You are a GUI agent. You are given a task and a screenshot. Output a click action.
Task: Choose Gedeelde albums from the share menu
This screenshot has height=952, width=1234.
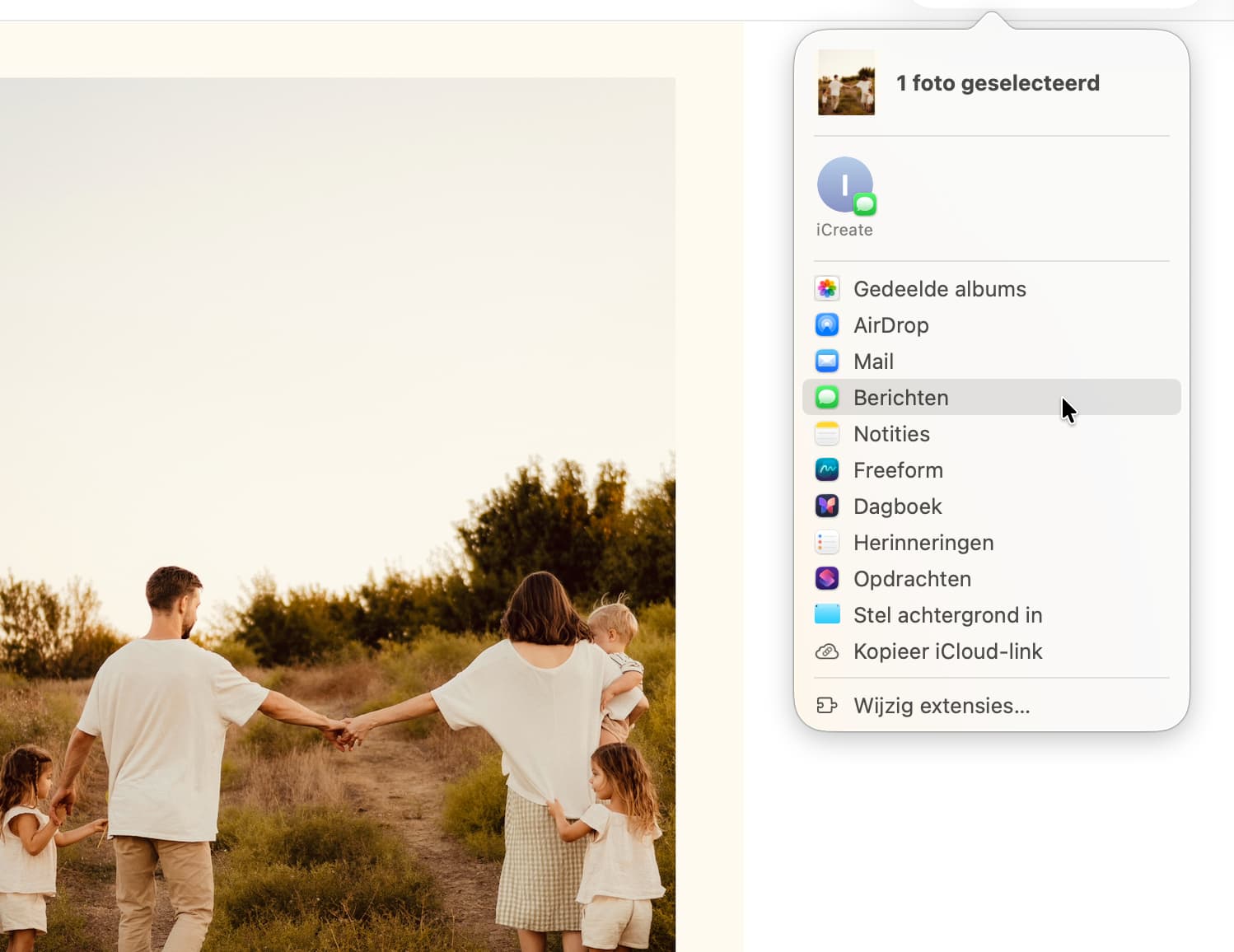point(992,289)
